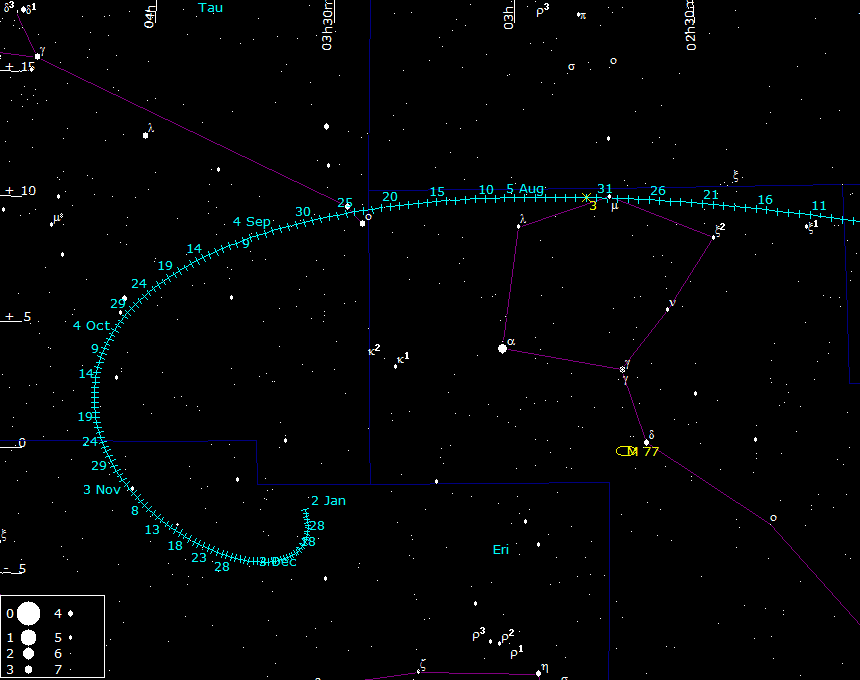Click the 4 Oct date marker
Screen dimensions: 860x680
click(x=92, y=326)
